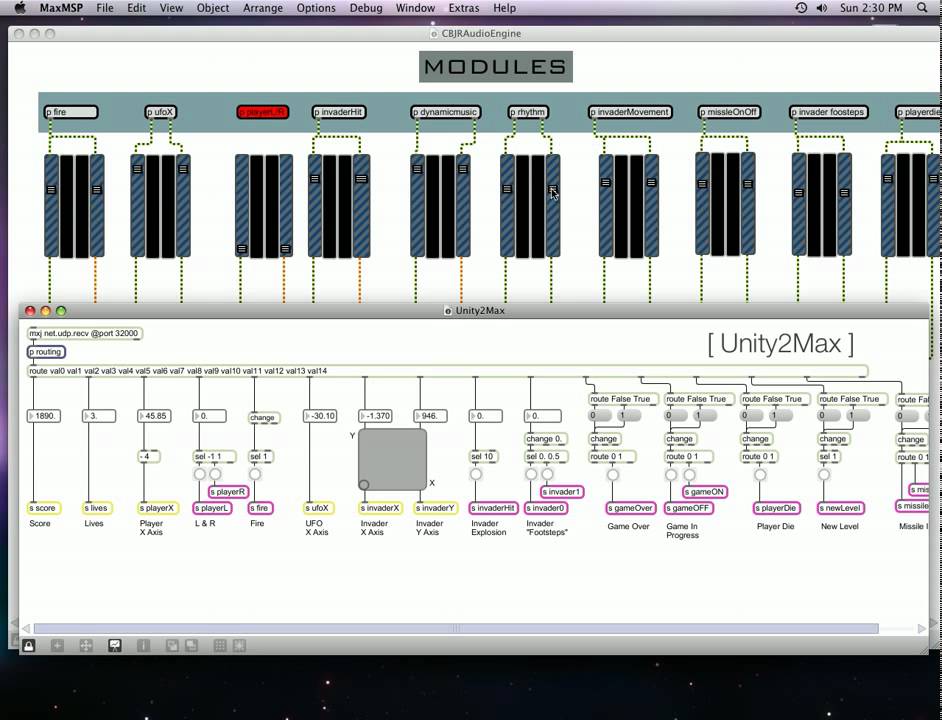Open the Object menu
The height and width of the screenshot is (720, 942).
213,8
